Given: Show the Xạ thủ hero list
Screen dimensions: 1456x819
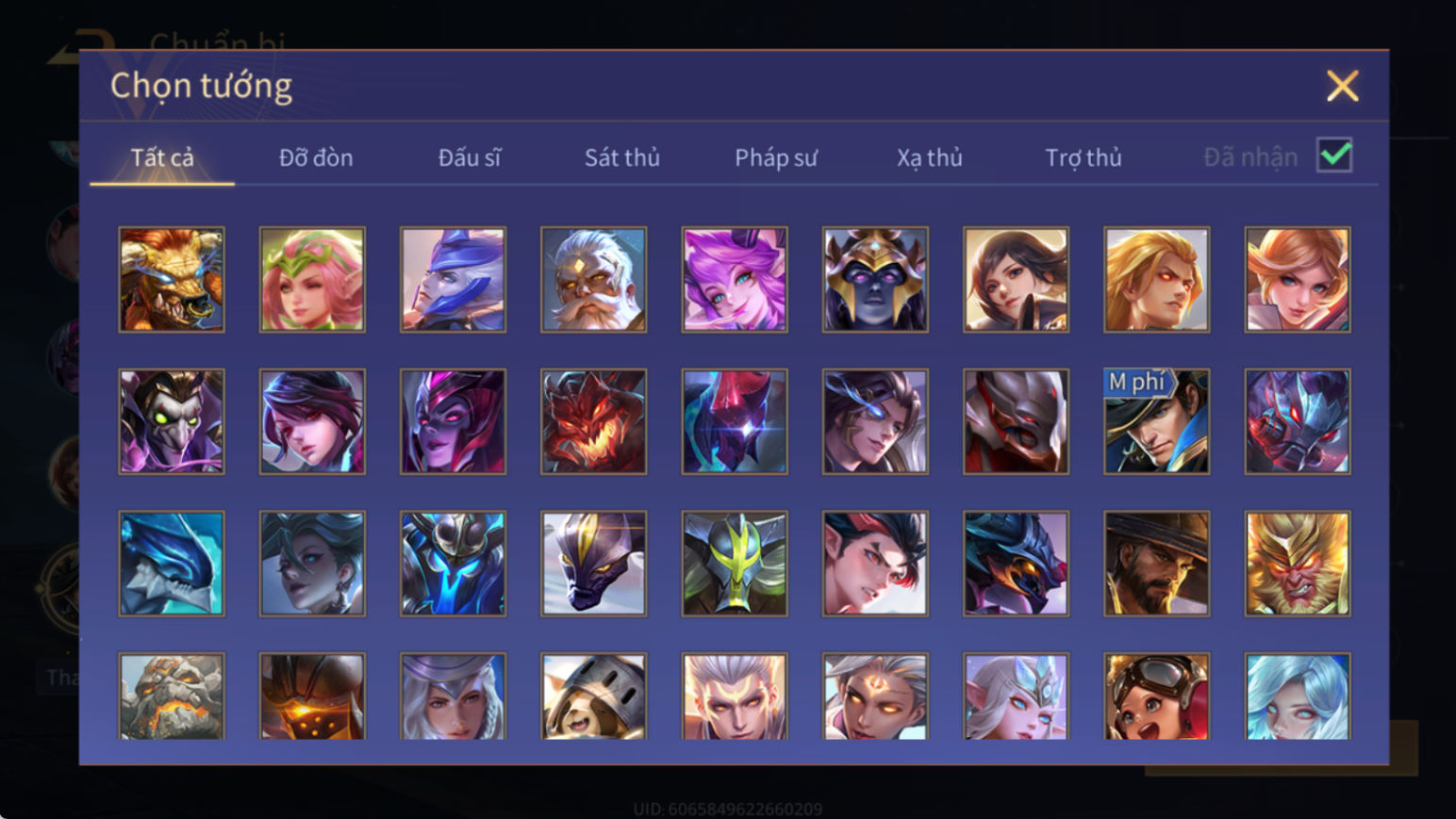Looking at the screenshot, I should [930, 157].
